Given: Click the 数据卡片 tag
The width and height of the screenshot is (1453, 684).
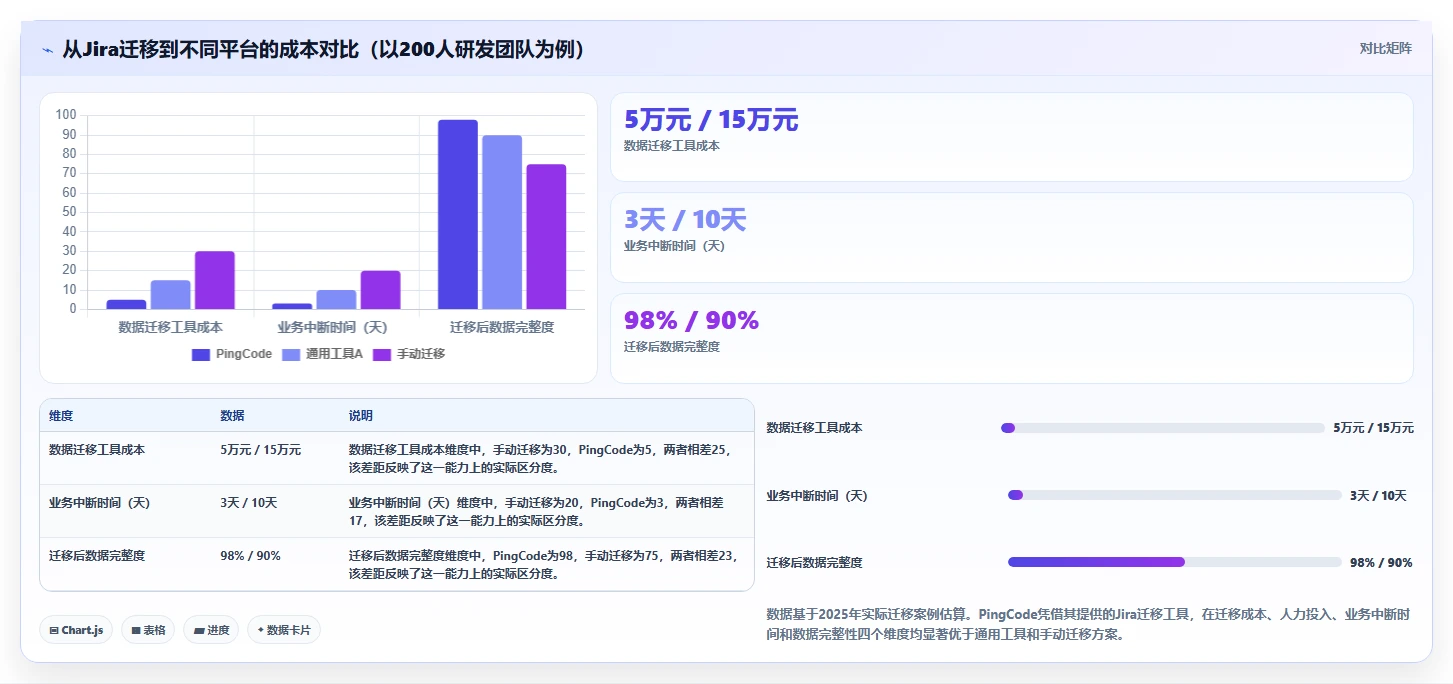Looking at the screenshot, I should point(284,630).
